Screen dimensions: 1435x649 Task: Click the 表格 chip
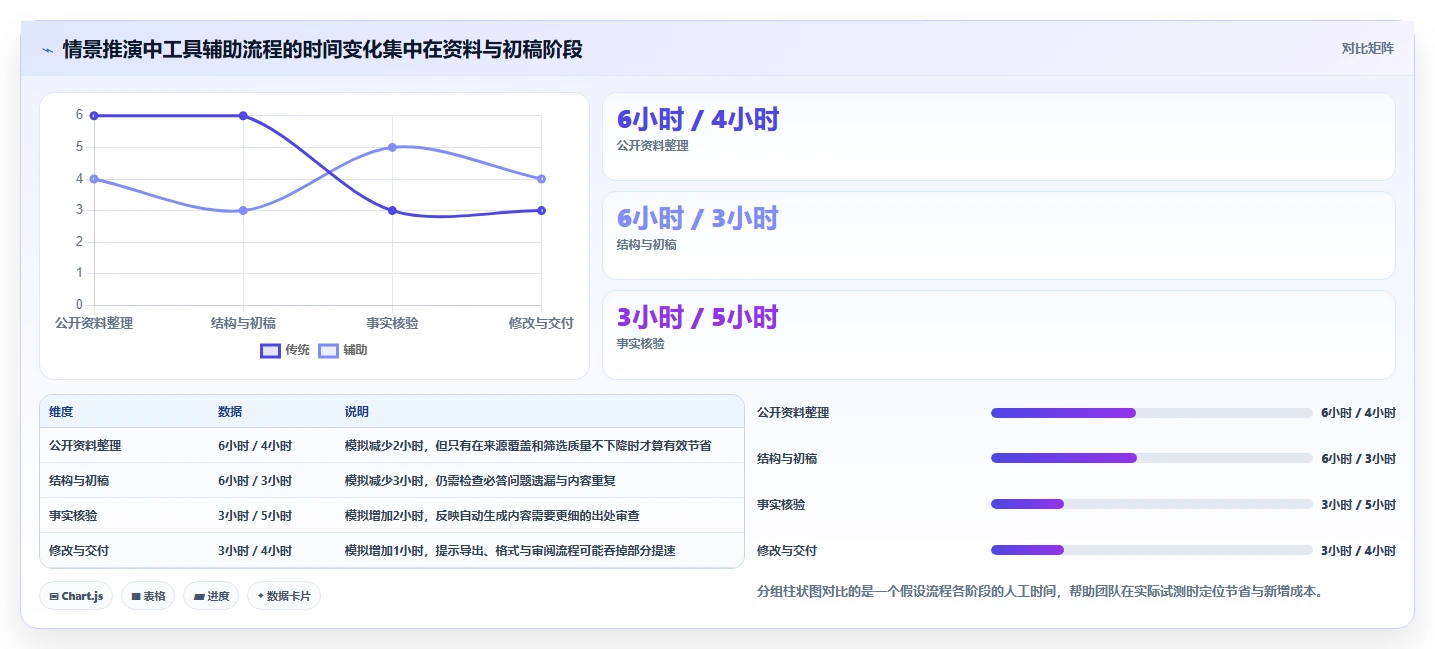[148, 596]
